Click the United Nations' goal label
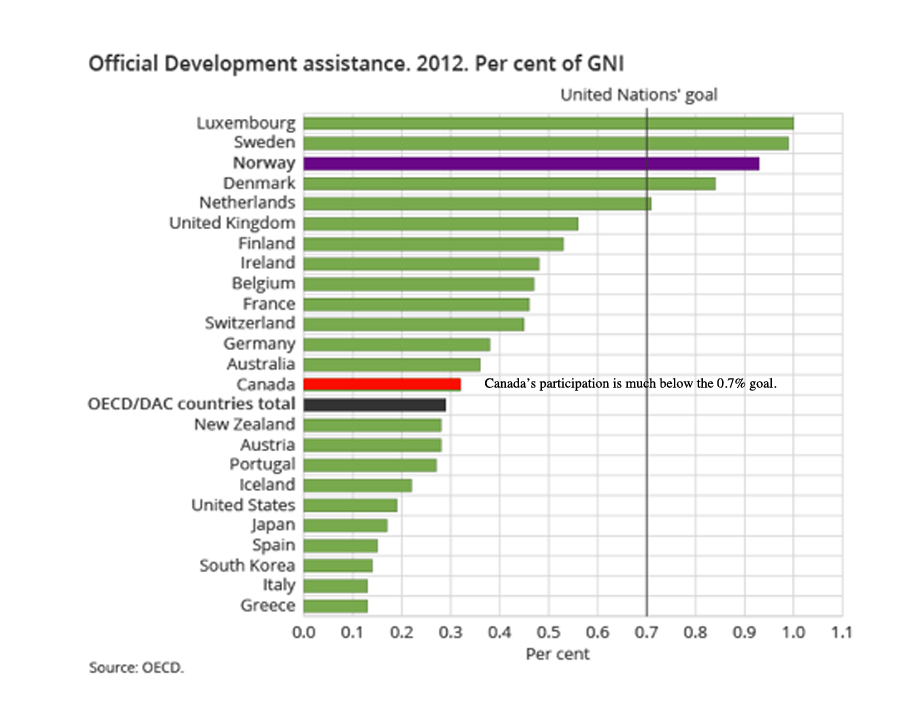Image resolution: width=900 pixels, height=706 pixels. (638, 95)
